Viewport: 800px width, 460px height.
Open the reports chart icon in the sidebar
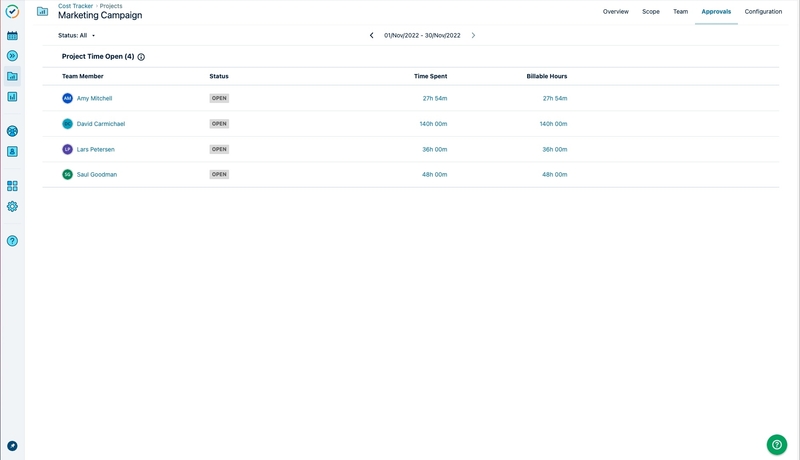(12, 97)
